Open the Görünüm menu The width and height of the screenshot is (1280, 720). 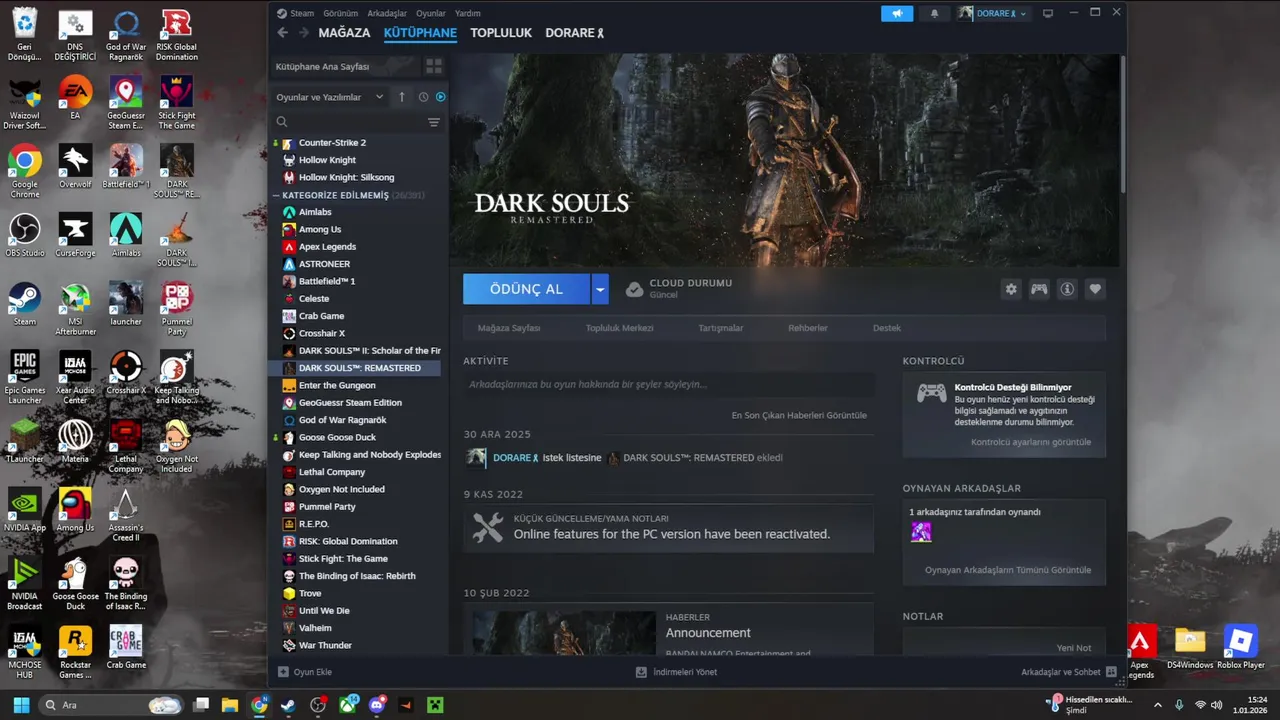(x=341, y=13)
